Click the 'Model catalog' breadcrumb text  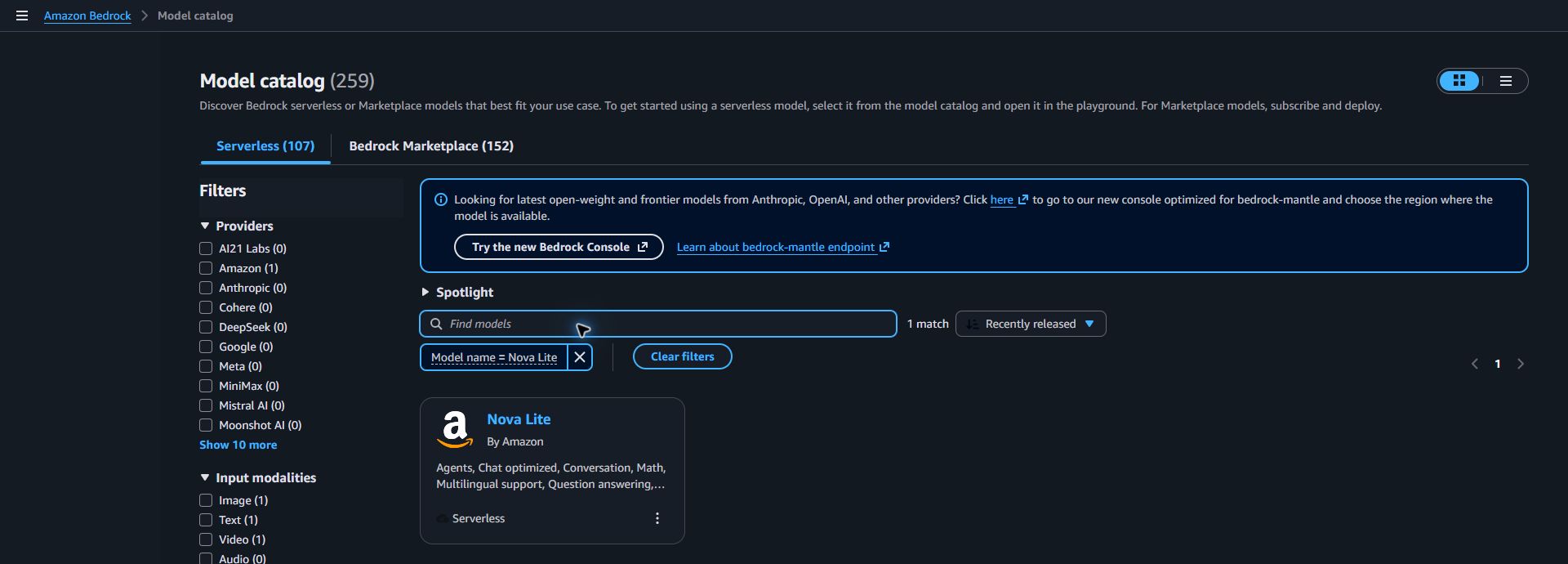[195, 16]
